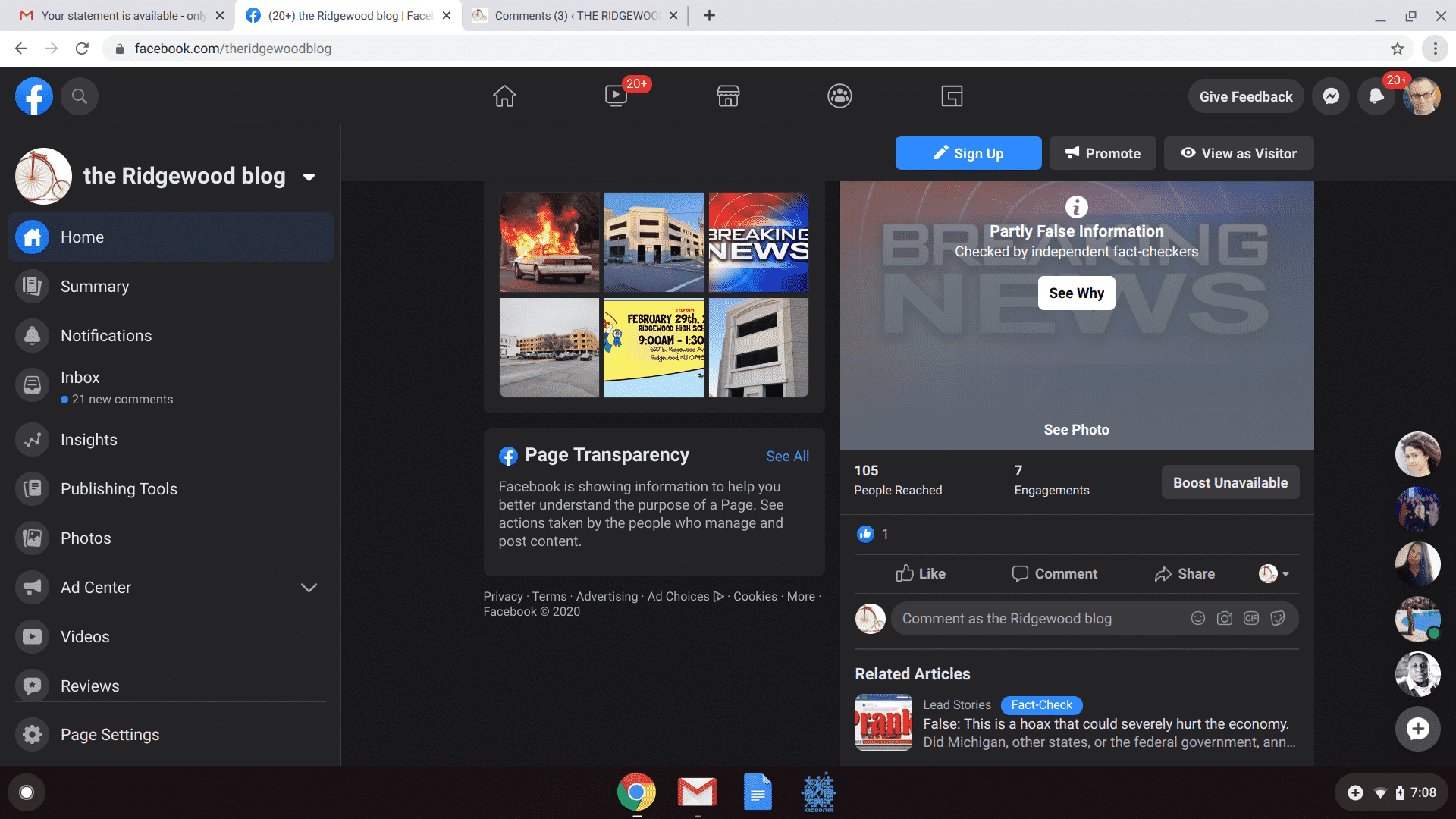Switch to the Comments (3) browser tab
Screen dimensions: 1456x819
576,15
